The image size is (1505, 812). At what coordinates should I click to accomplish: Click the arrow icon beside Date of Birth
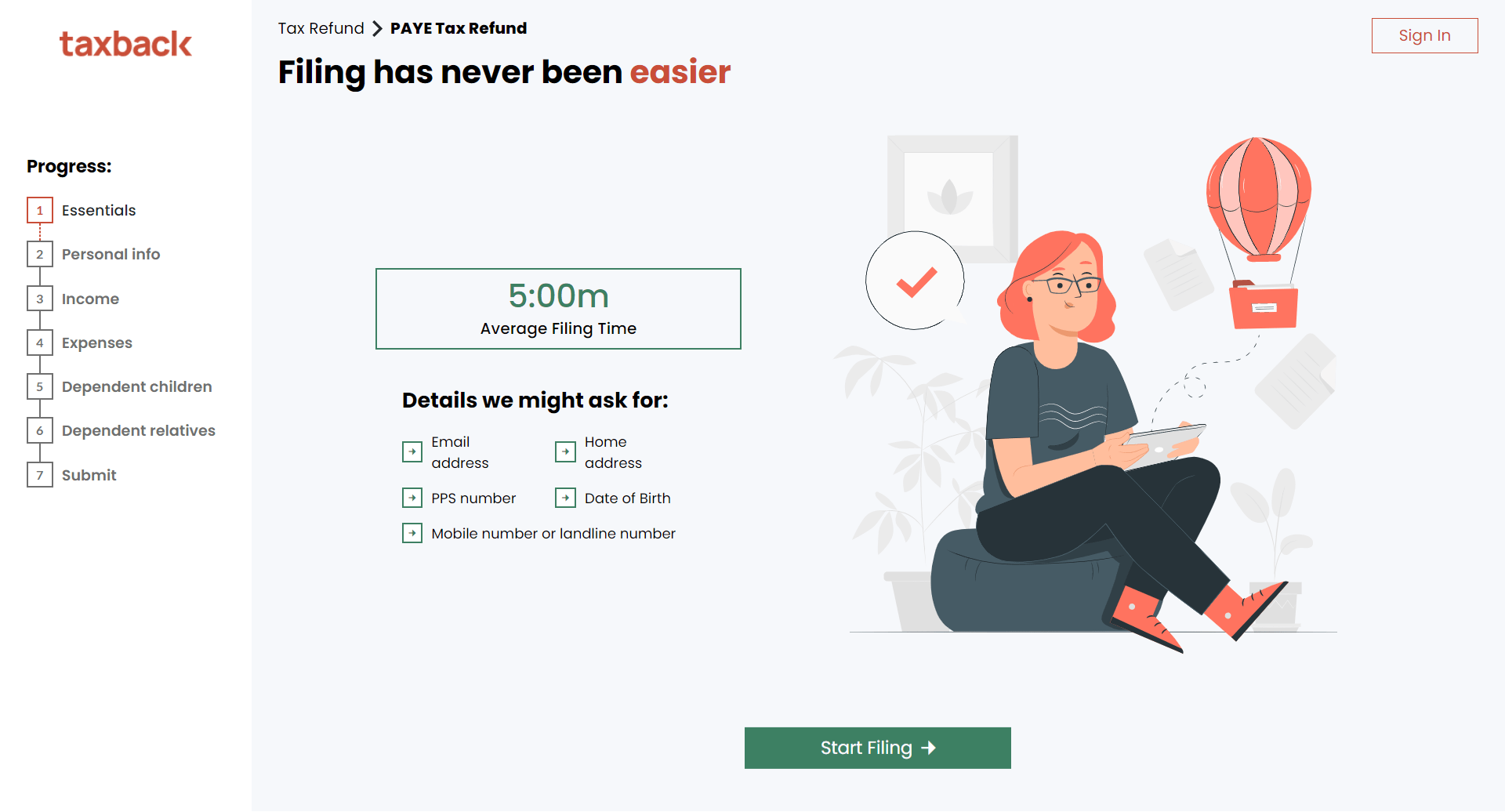click(565, 497)
